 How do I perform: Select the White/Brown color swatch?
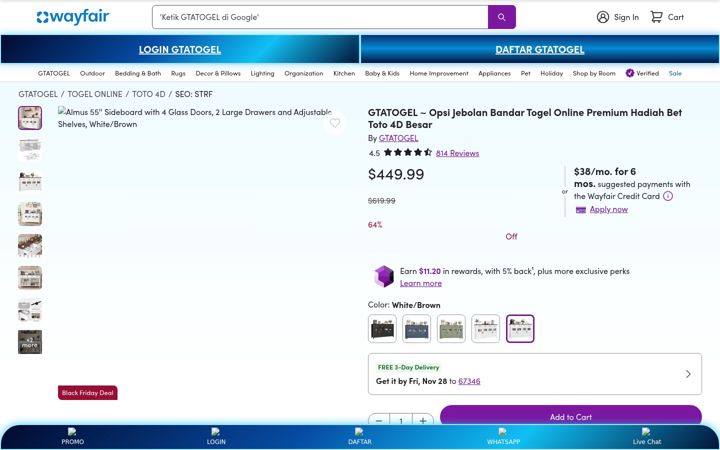pyautogui.click(x=520, y=328)
